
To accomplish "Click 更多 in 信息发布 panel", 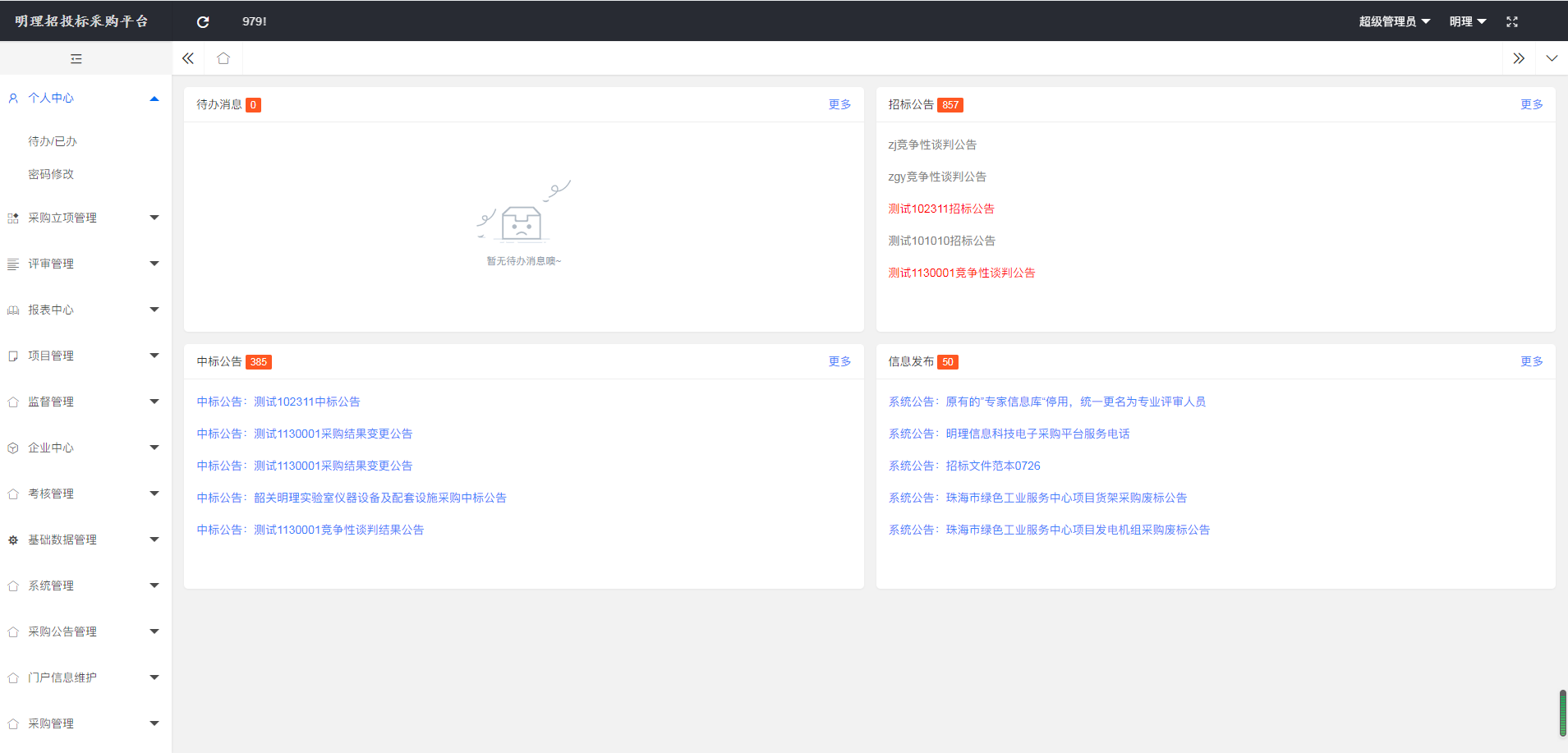I will pos(1531,361).
